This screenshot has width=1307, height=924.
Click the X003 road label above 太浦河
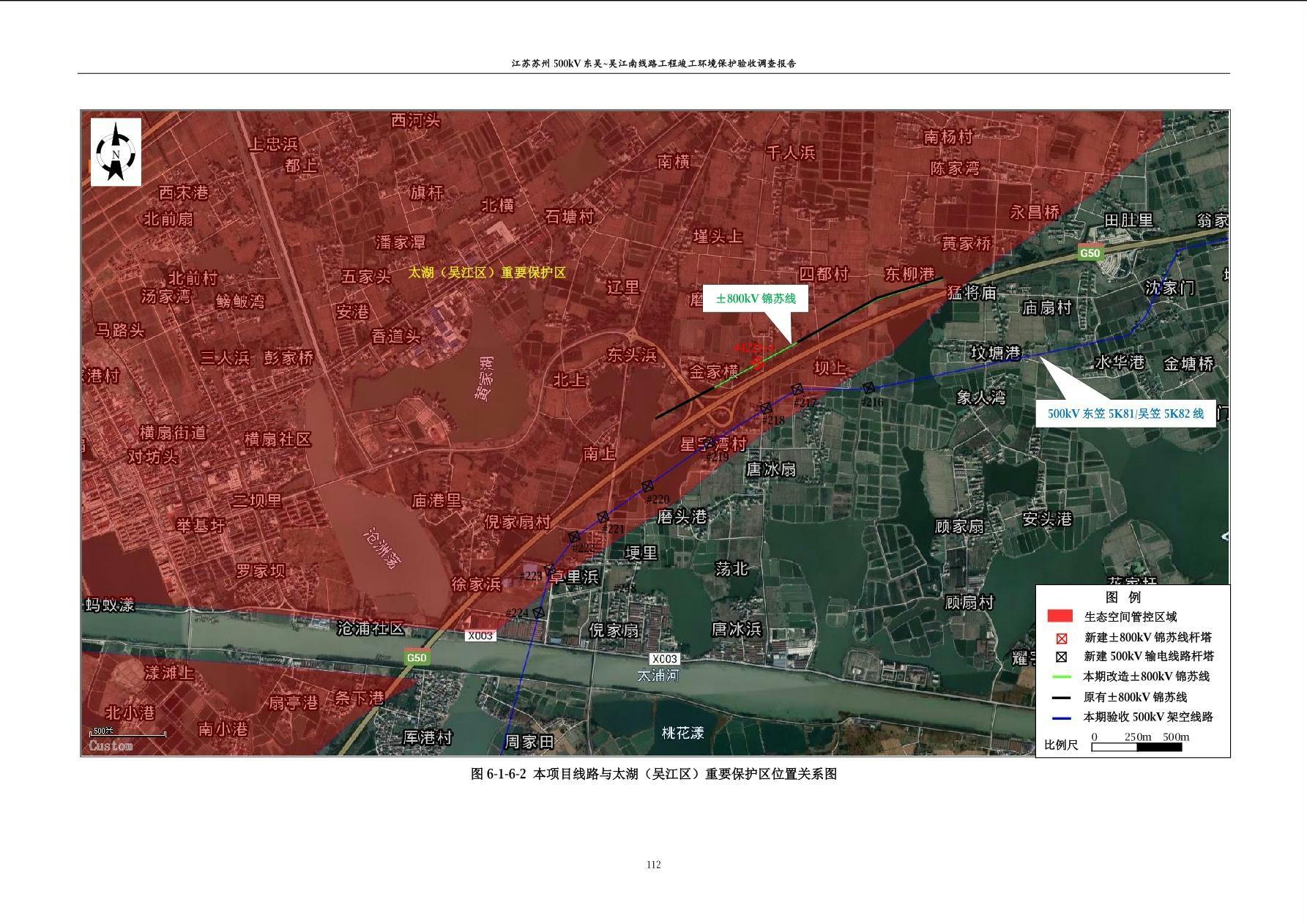point(665,659)
